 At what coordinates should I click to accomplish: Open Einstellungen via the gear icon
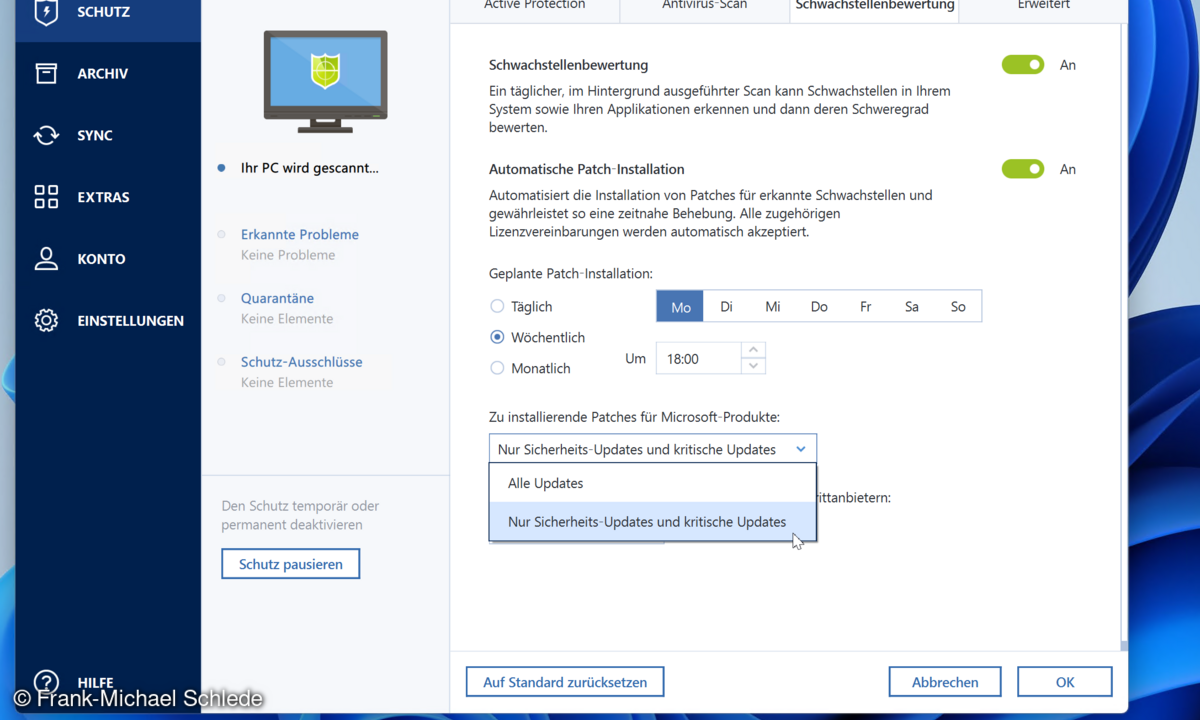click(x=45, y=320)
